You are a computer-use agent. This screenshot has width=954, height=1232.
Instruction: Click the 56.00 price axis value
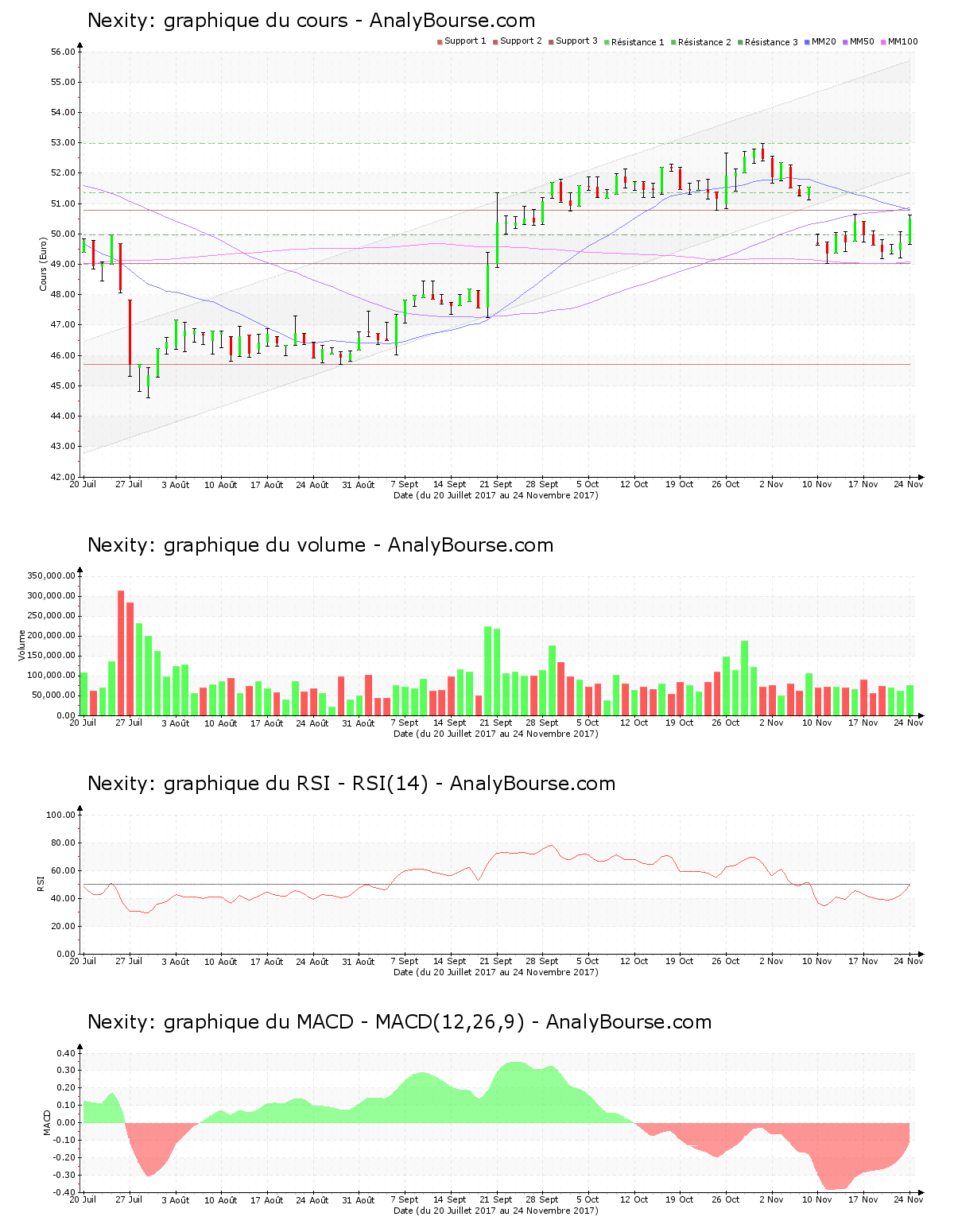pyautogui.click(x=63, y=52)
